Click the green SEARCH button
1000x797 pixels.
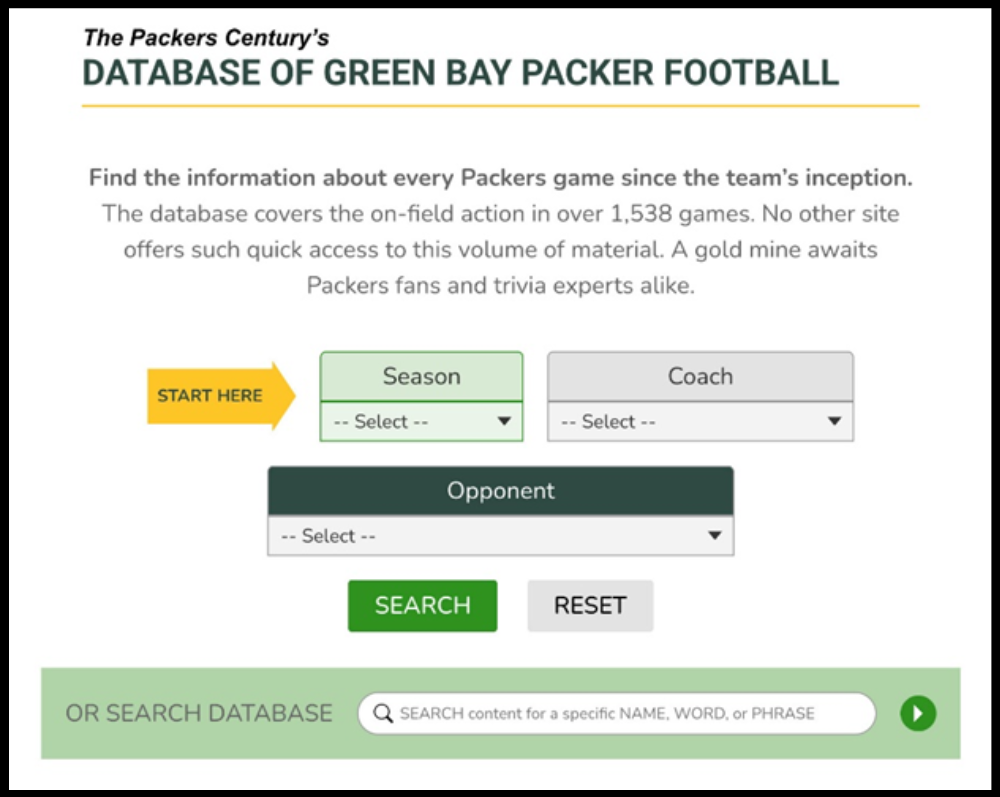click(x=422, y=605)
